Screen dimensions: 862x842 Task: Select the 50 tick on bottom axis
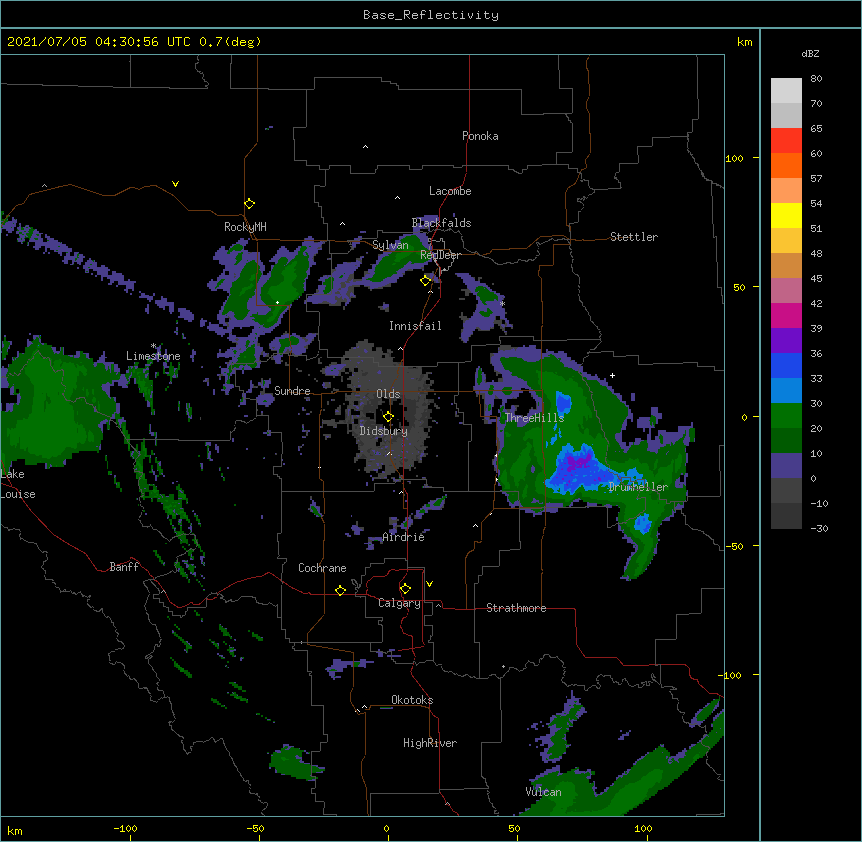coord(514,828)
